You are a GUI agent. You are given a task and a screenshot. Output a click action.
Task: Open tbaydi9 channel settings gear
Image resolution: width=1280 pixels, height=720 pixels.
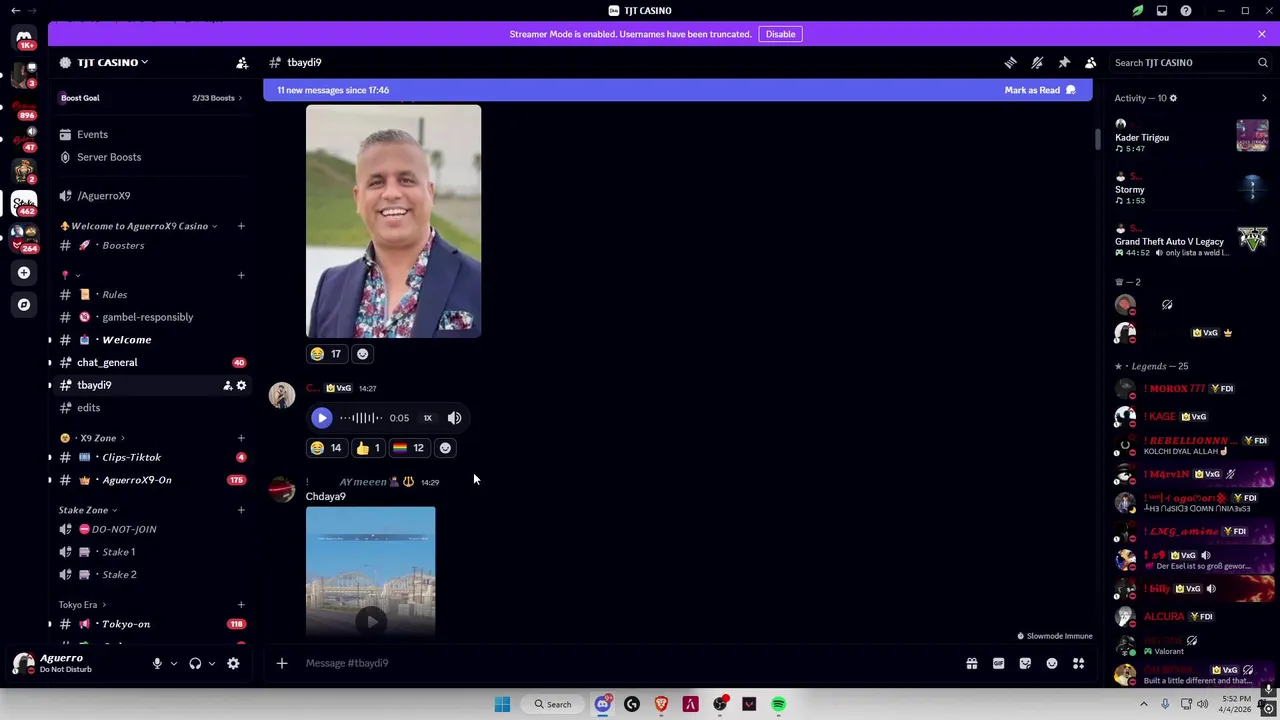coord(241,385)
